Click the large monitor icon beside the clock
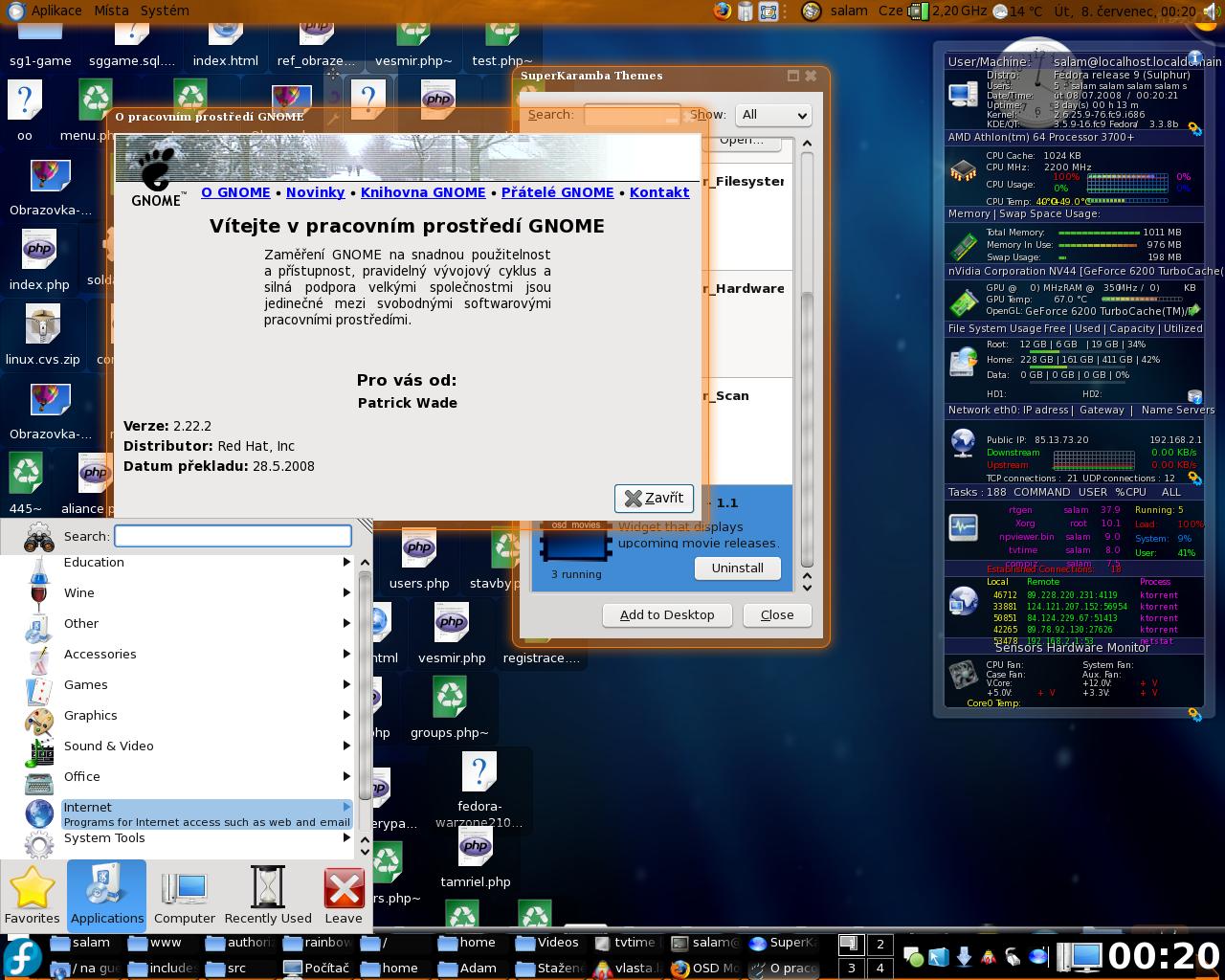The image size is (1225, 980). tap(1080, 956)
